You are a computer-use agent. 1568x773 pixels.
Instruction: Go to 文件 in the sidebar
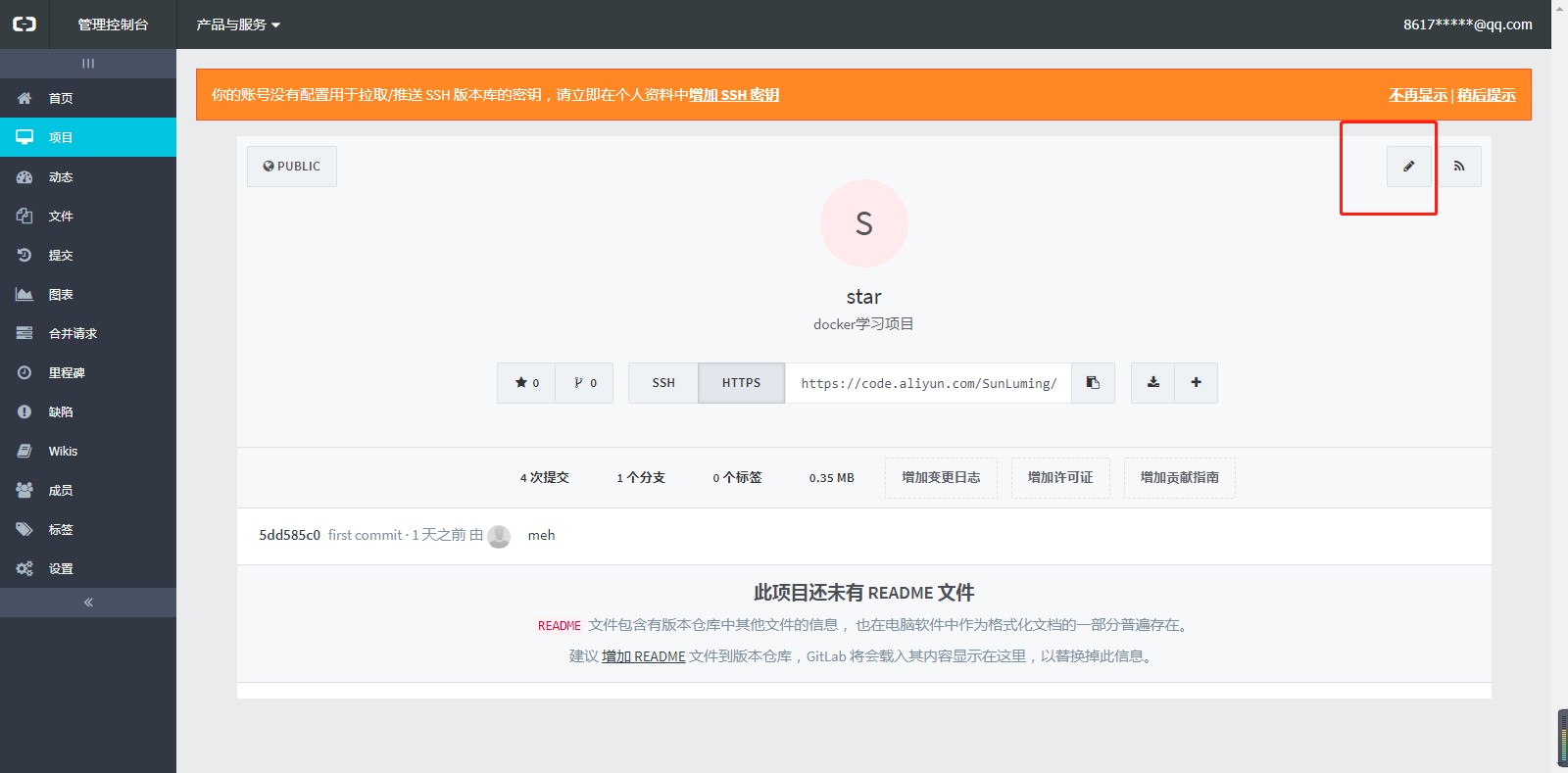point(88,216)
